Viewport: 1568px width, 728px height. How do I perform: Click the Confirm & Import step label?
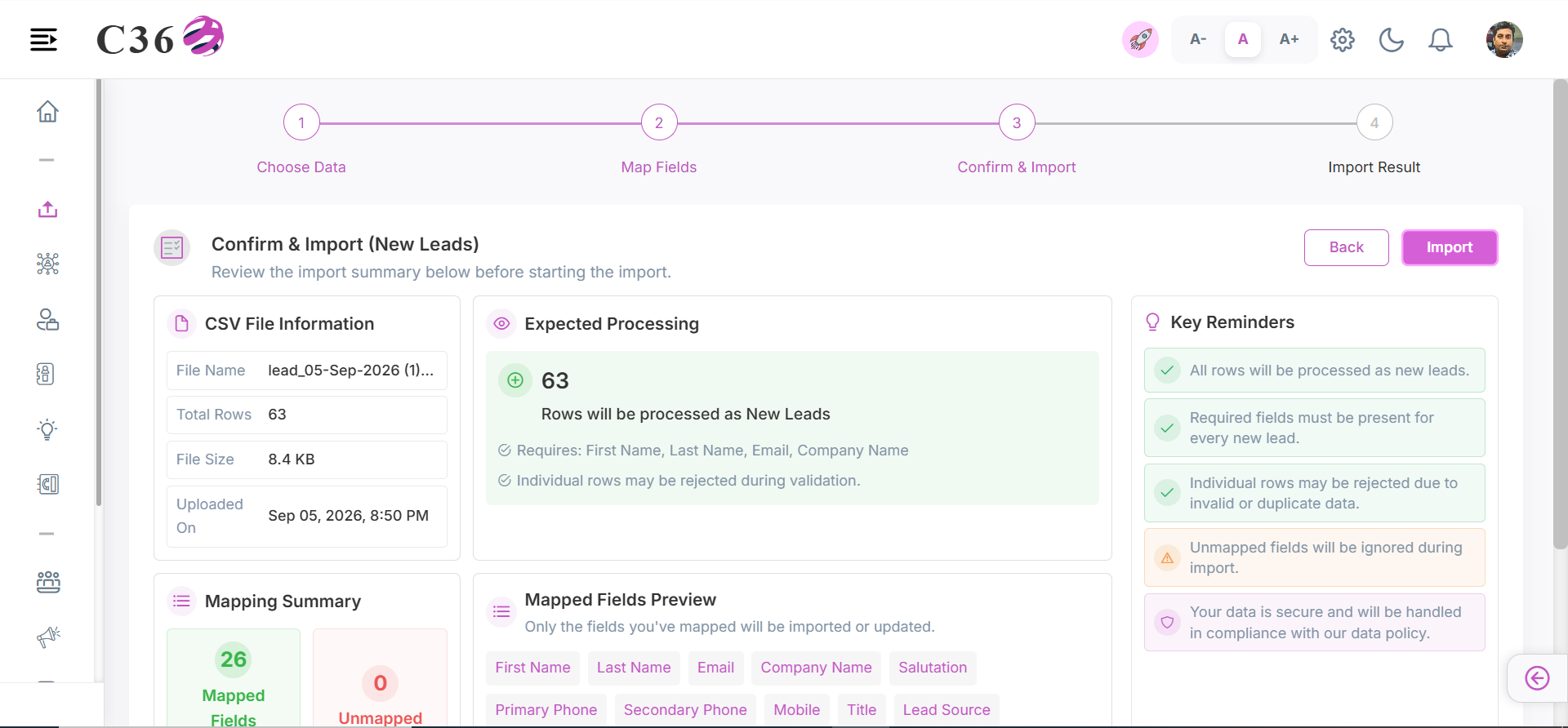tap(1017, 167)
